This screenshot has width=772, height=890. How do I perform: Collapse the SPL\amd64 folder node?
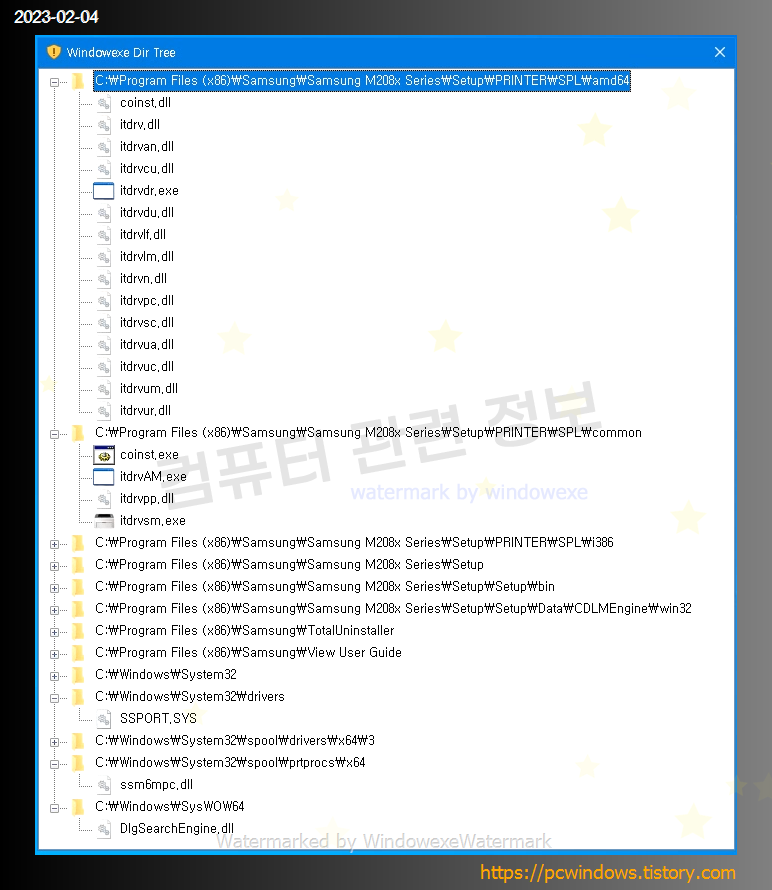click(54, 82)
